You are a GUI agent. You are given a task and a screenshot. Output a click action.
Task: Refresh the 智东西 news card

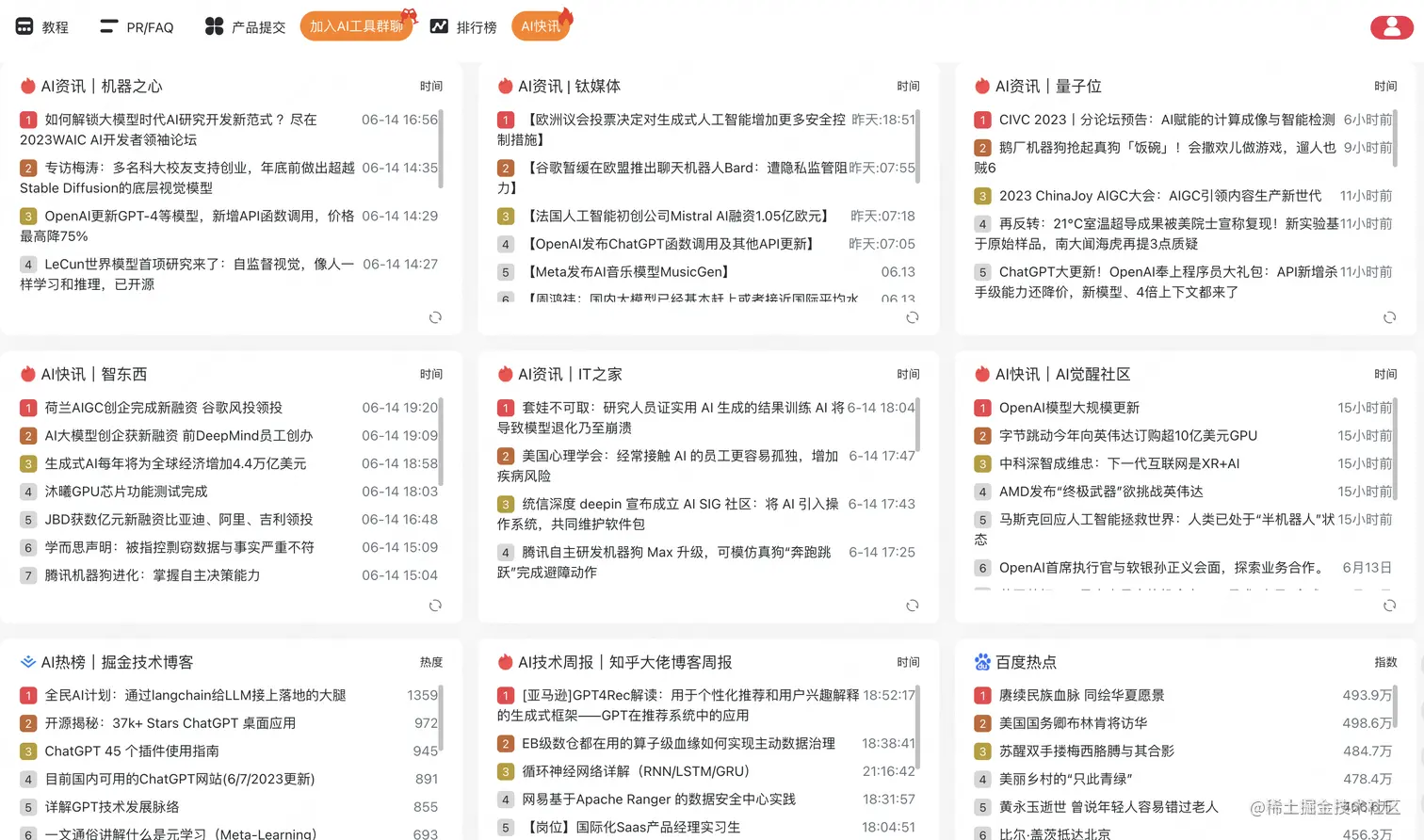pos(435,606)
